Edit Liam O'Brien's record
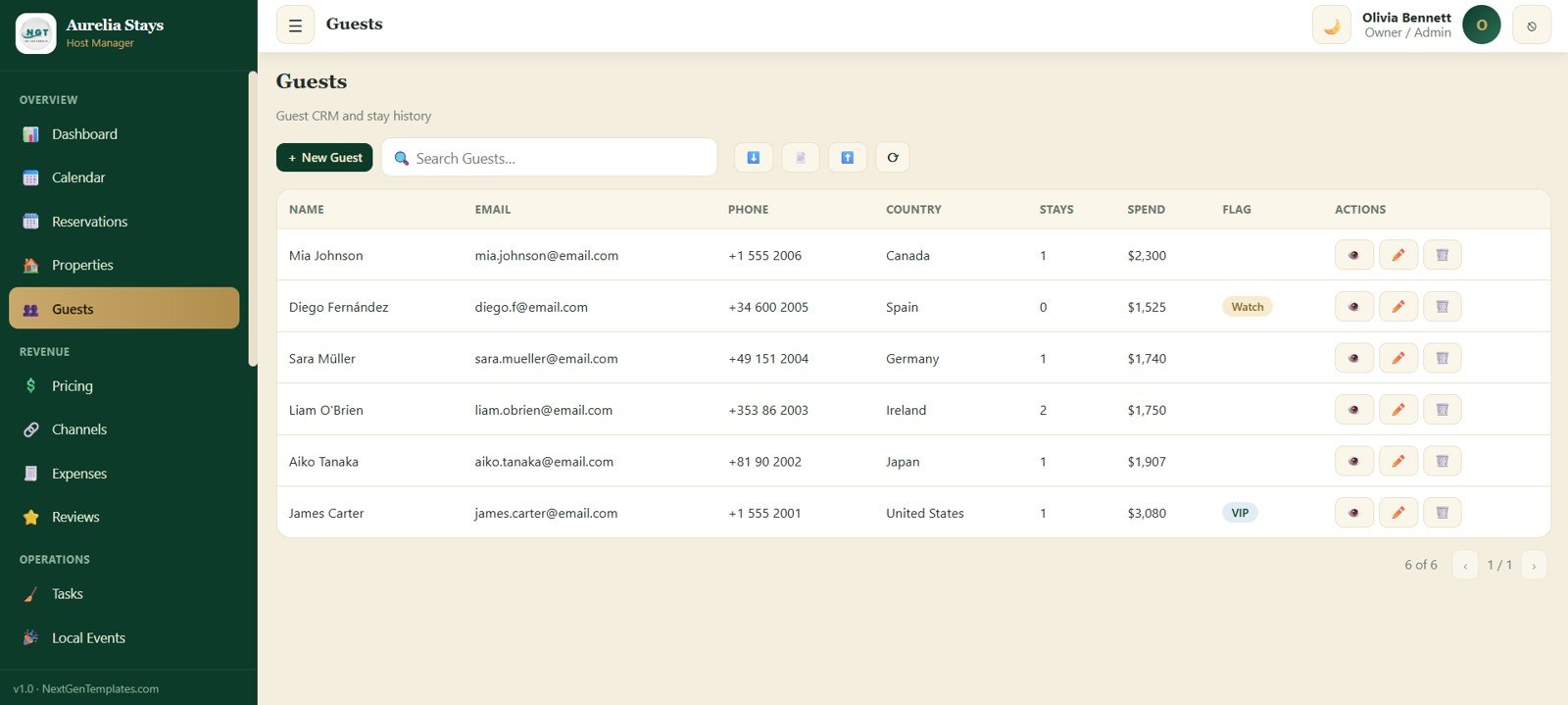 pos(1398,410)
